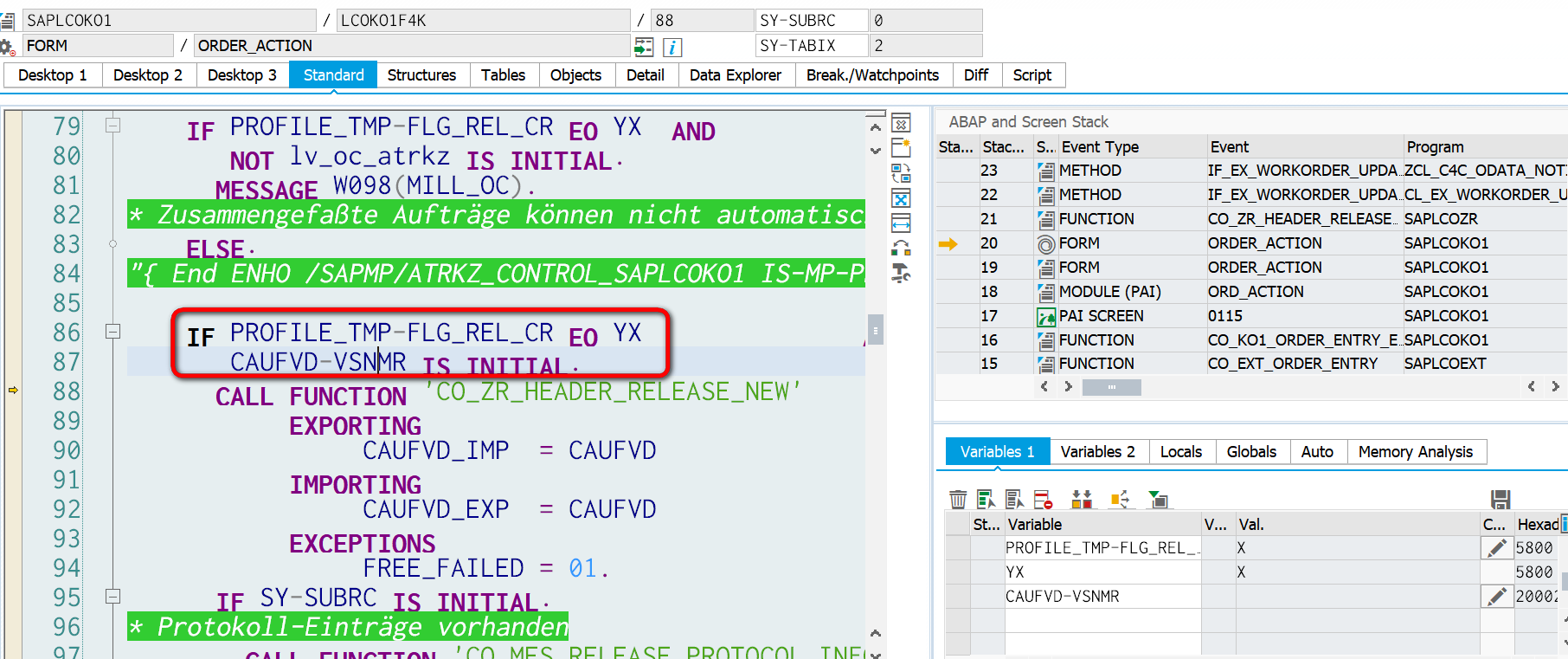The height and width of the screenshot is (659, 1568).
Task: Click the first empty variable name cell
Action: click(1102, 621)
